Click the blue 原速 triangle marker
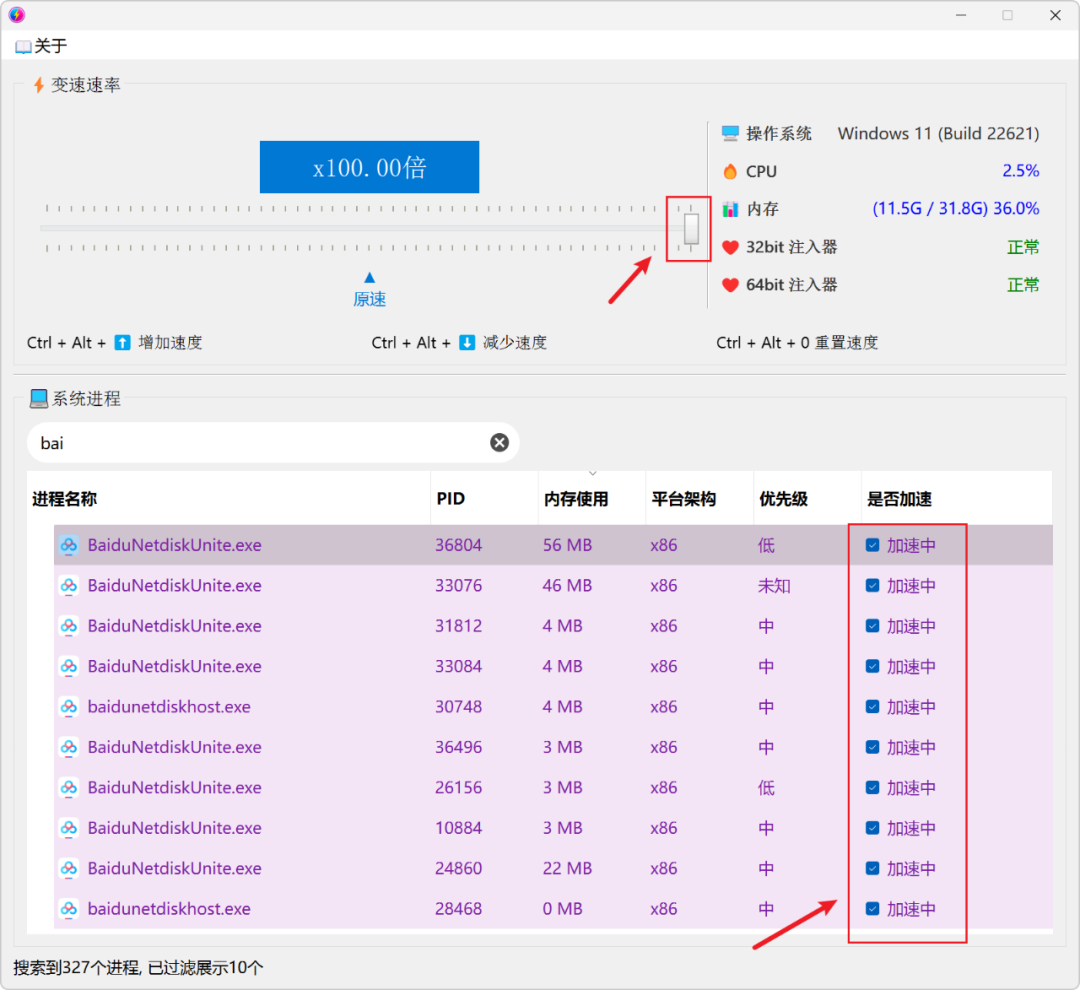The image size is (1080, 990). coord(369,277)
